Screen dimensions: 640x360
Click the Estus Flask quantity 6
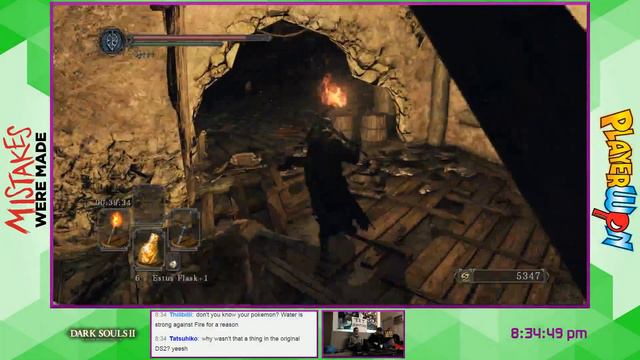click(138, 278)
